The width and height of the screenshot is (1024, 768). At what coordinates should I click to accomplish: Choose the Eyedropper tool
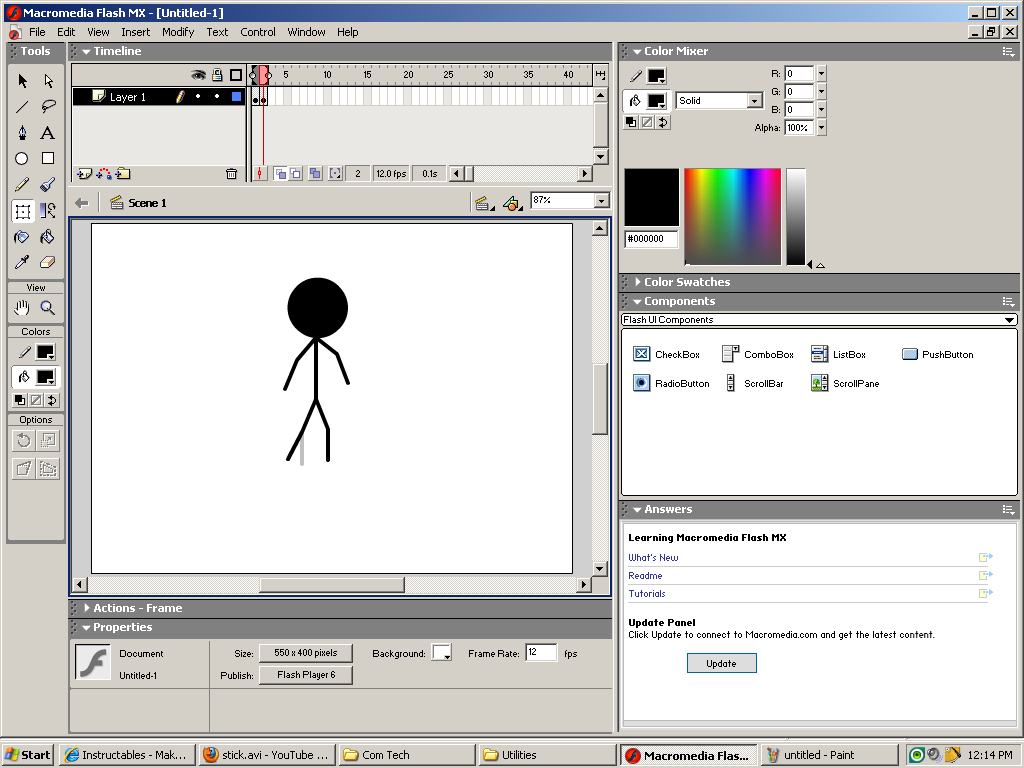pos(22,262)
